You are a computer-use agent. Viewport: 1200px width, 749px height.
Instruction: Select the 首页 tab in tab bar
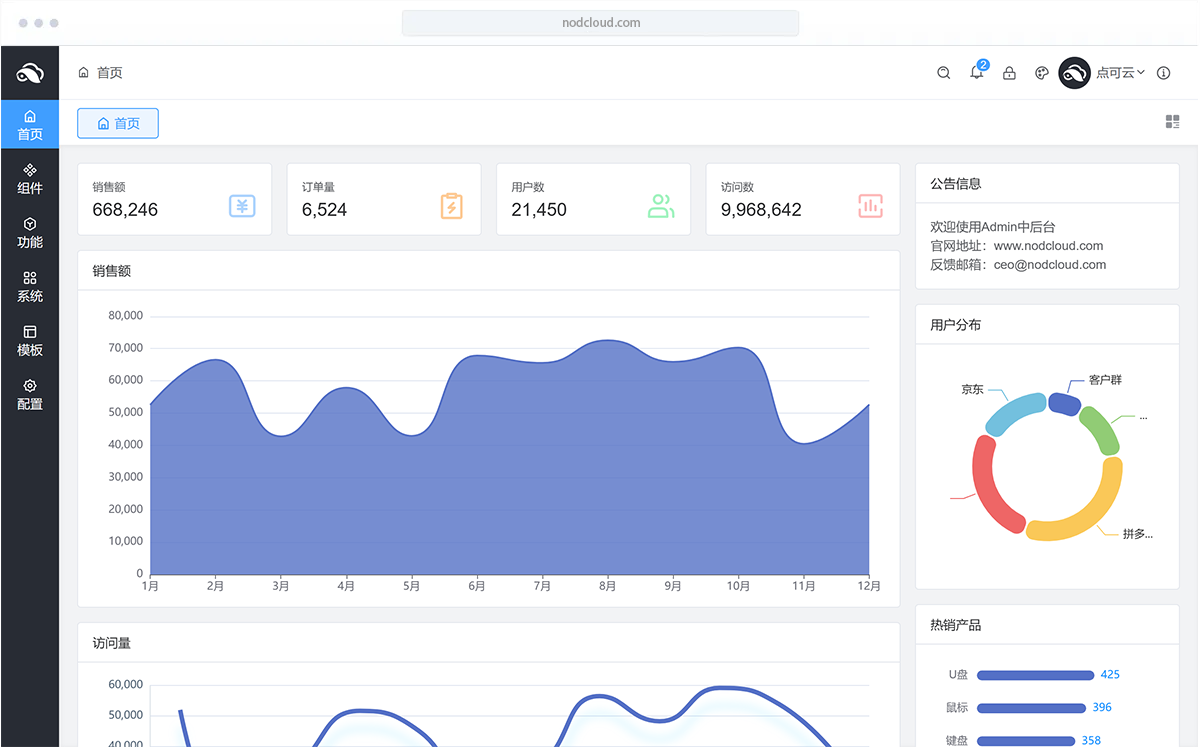(118, 123)
